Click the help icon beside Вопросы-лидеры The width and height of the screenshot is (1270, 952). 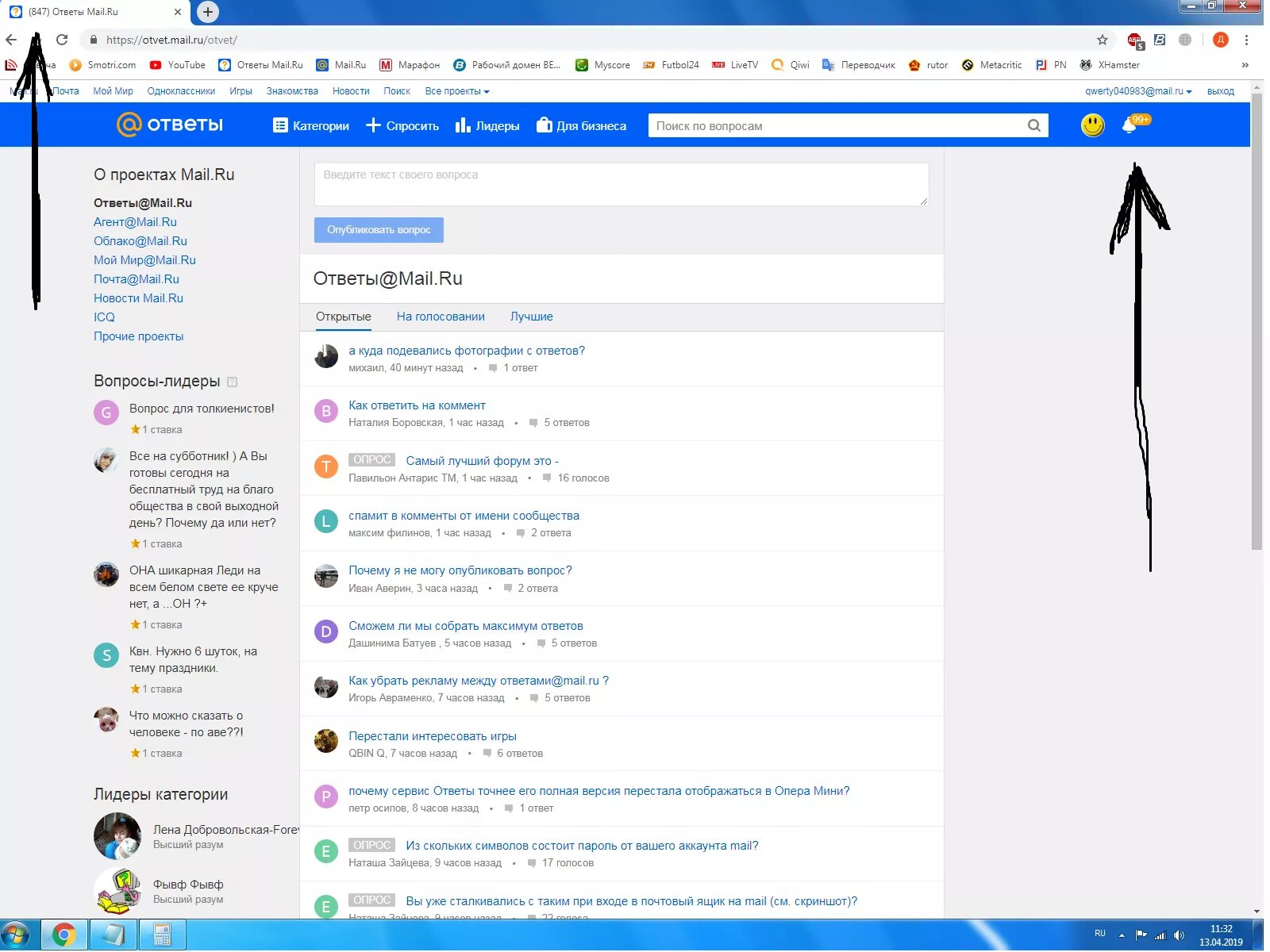point(232,382)
